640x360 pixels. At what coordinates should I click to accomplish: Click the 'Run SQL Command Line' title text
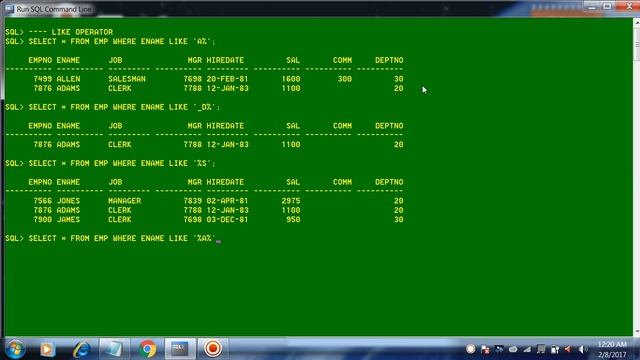(x=54, y=9)
